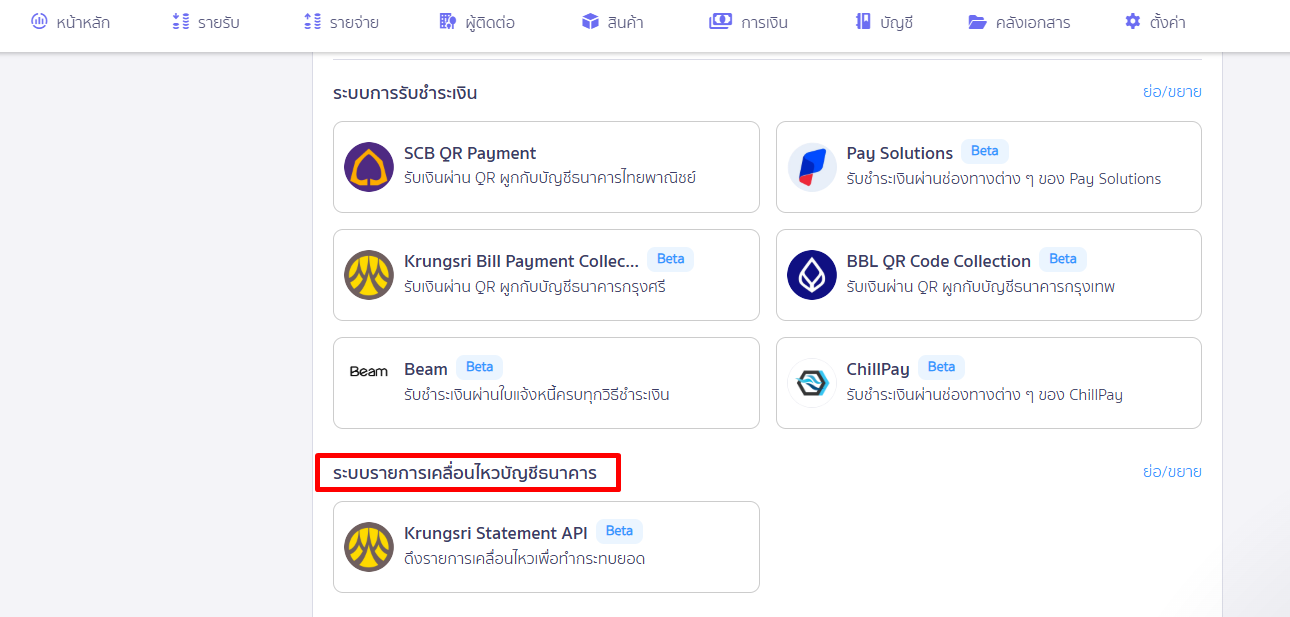Viewport: 1290px width, 617px height.
Task: Click the expense icon beside รายจ่าย
Action: pyautogui.click(x=313, y=21)
